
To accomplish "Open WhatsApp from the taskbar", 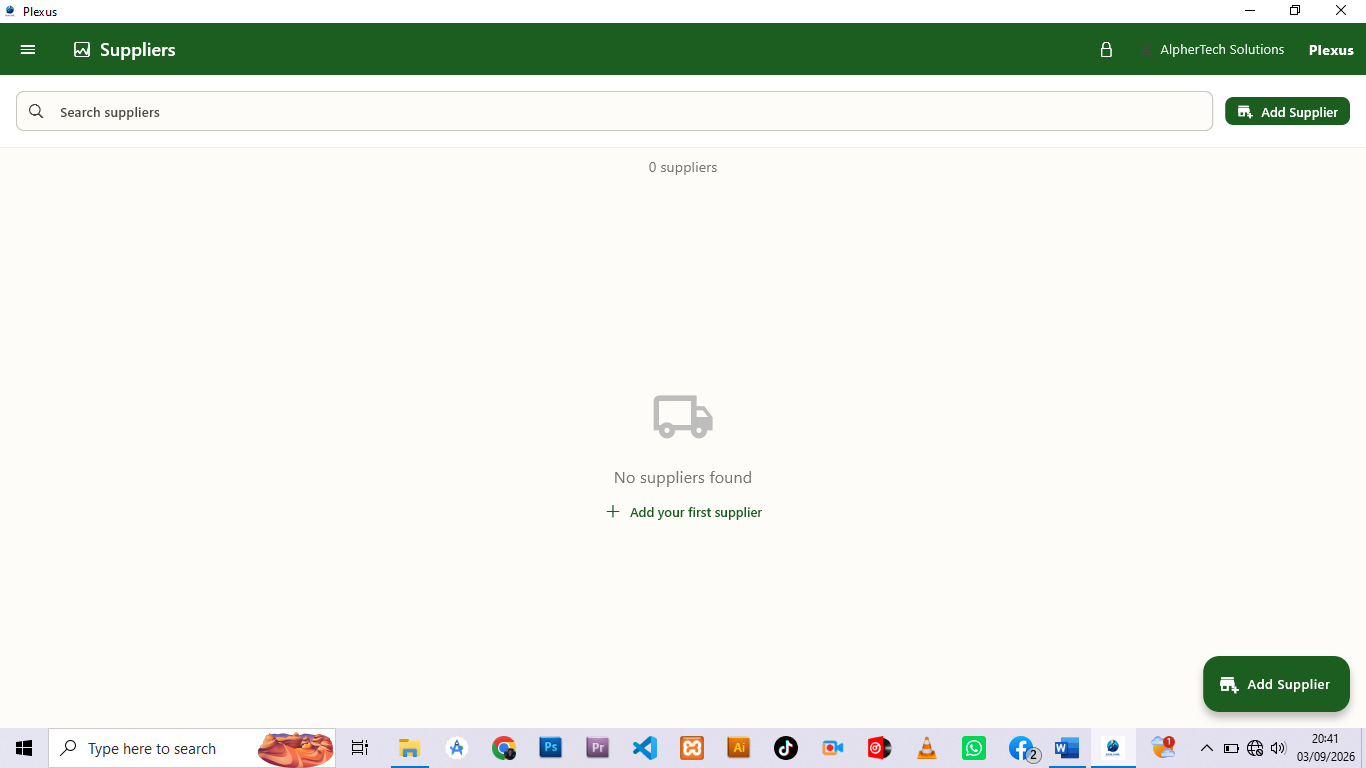I will coord(974,748).
